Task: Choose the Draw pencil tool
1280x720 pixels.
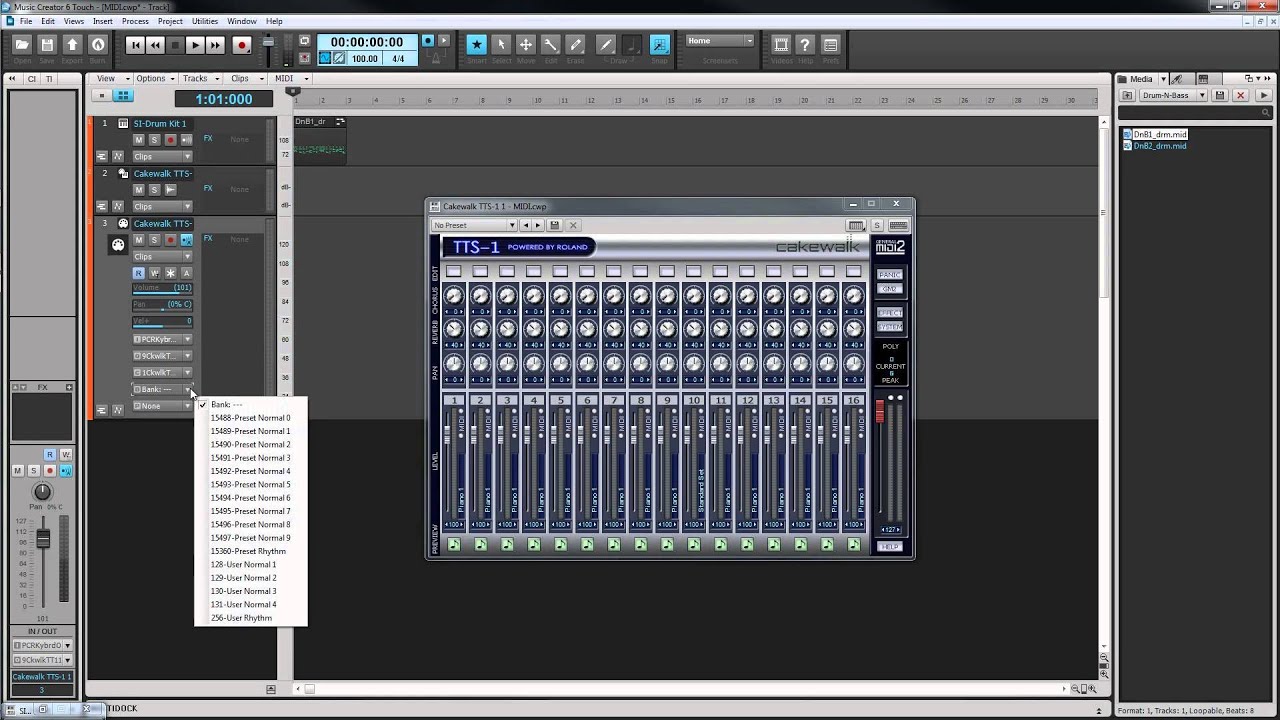Action: pyautogui.click(x=605, y=44)
